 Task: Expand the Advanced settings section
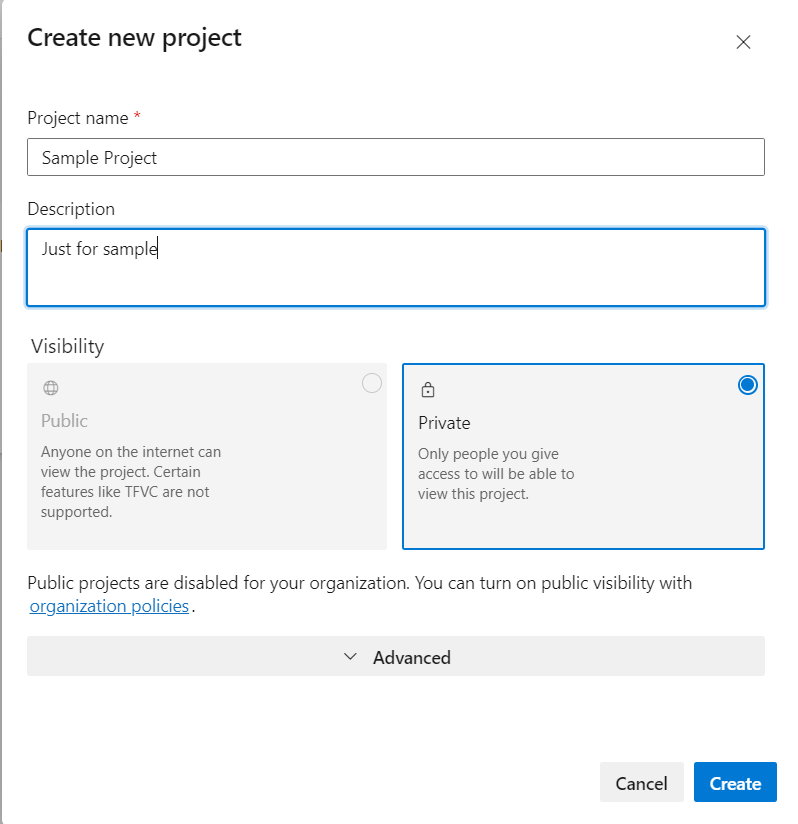pos(396,656)
